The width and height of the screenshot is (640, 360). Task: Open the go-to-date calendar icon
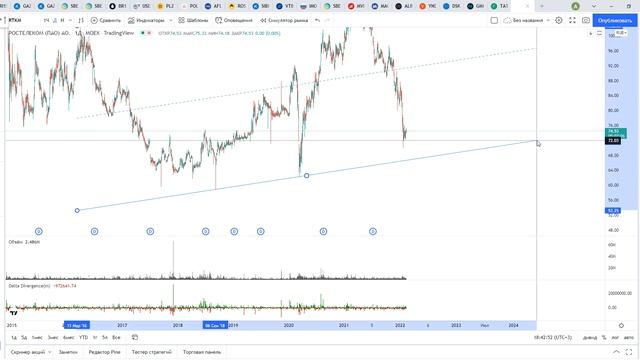135,337
